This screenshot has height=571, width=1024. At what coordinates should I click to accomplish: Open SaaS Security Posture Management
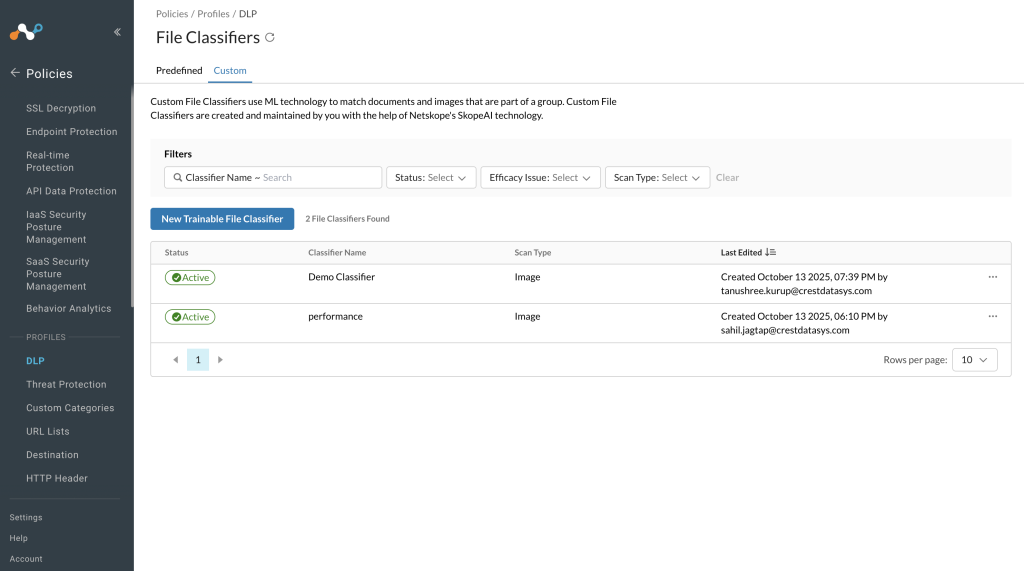57,274
